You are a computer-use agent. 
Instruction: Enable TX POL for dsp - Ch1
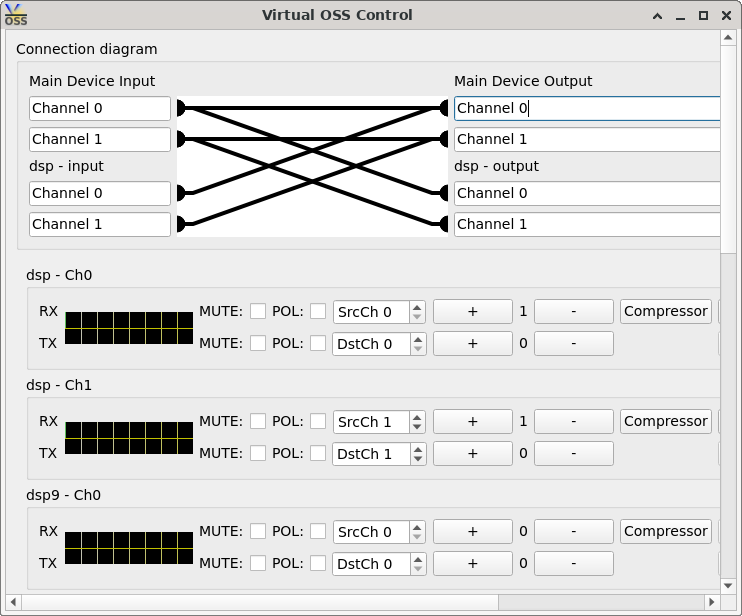pos(318,453)
